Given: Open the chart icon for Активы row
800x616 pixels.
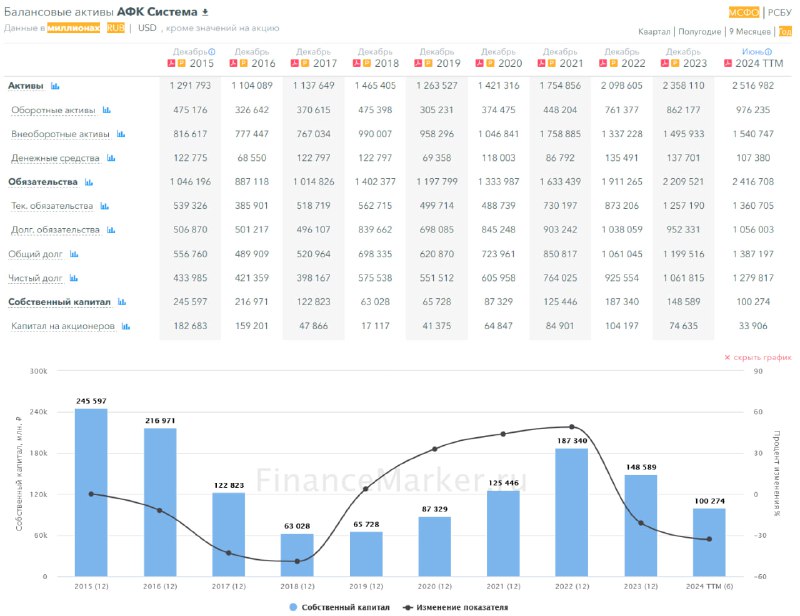Looking at the screenshot, I should [x=55, y=86].
